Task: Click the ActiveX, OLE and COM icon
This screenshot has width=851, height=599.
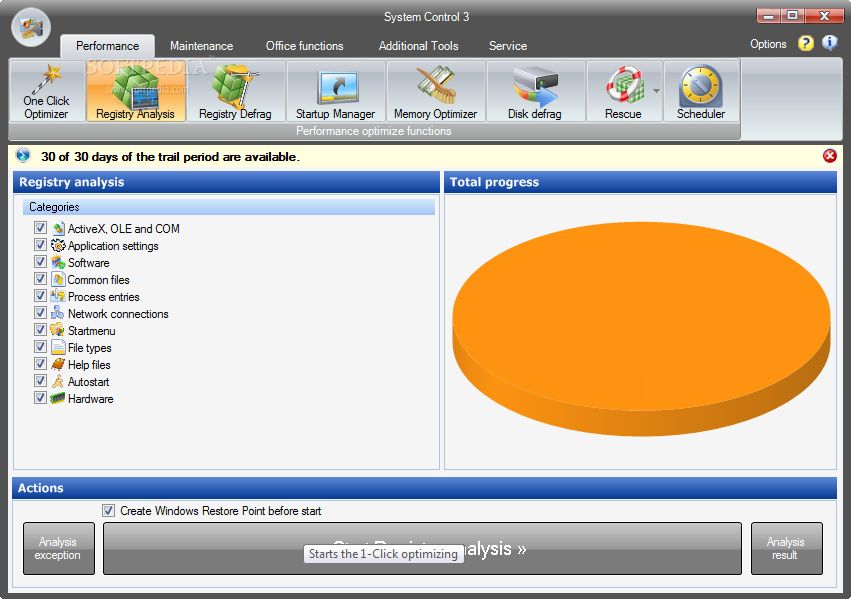Action: (x=58, y=228)
